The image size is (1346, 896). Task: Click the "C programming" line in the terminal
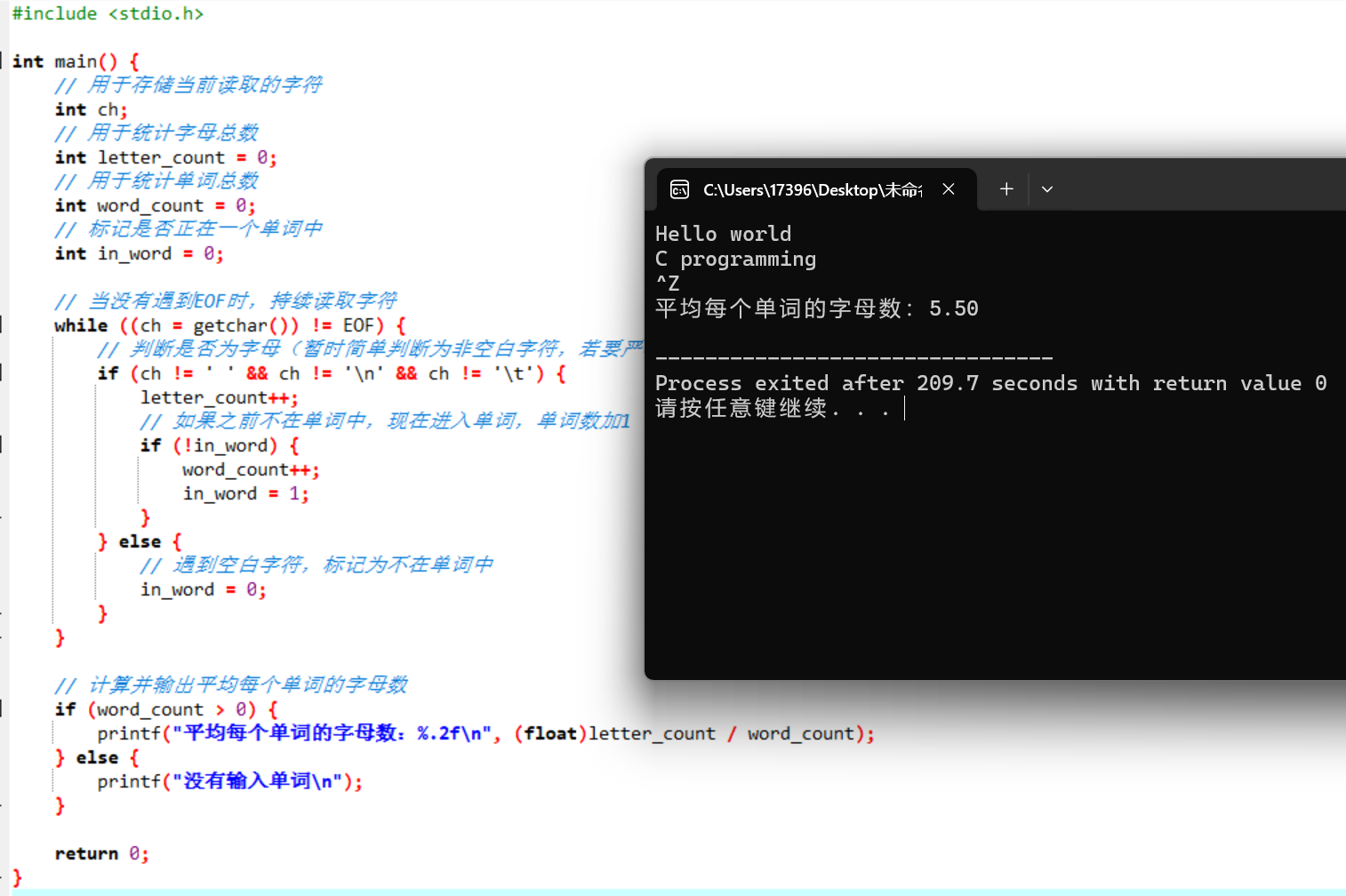[735, 259]
